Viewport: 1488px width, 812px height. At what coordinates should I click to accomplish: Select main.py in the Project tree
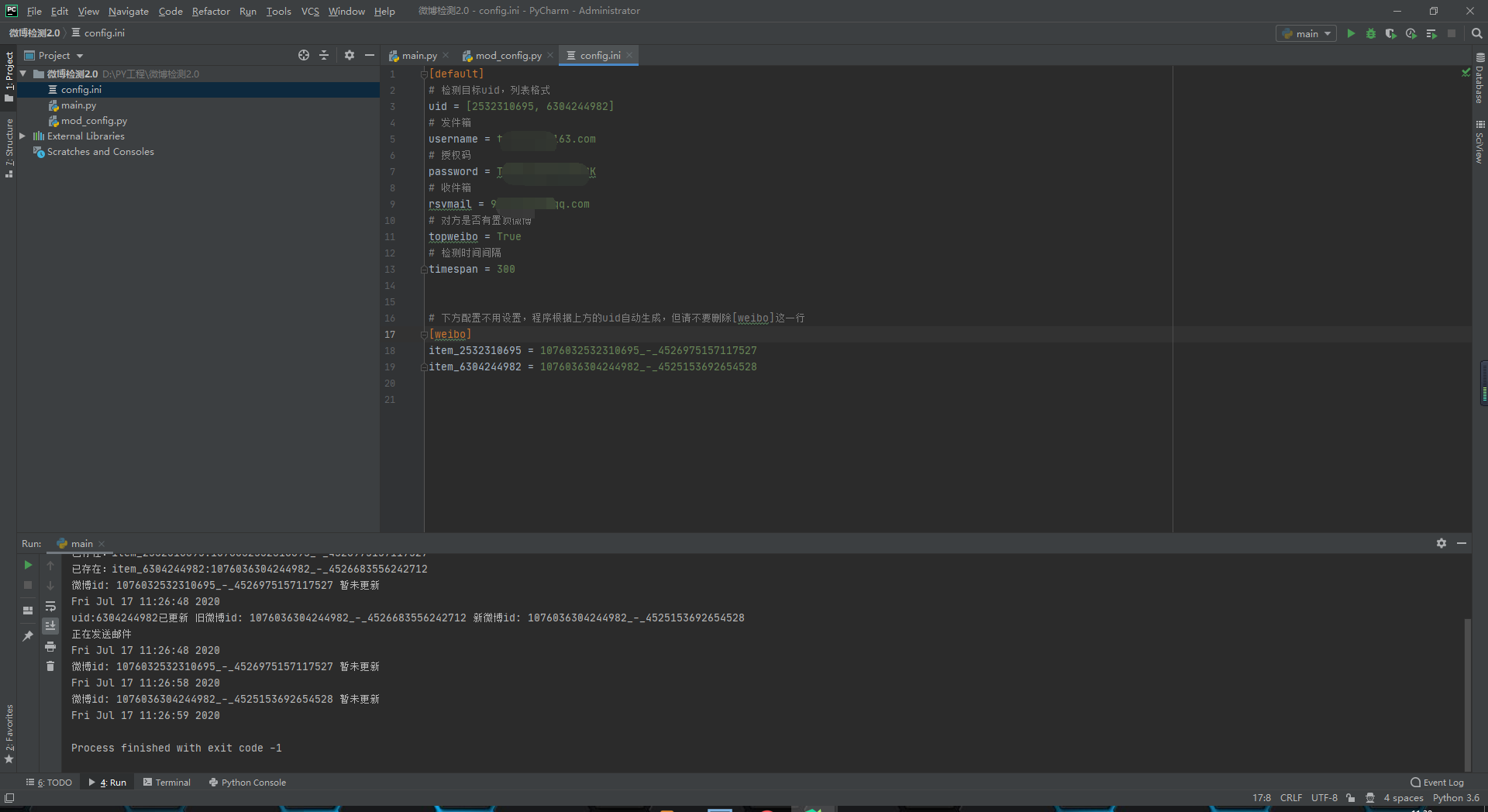pyautogui.click(x=78, y=105)
